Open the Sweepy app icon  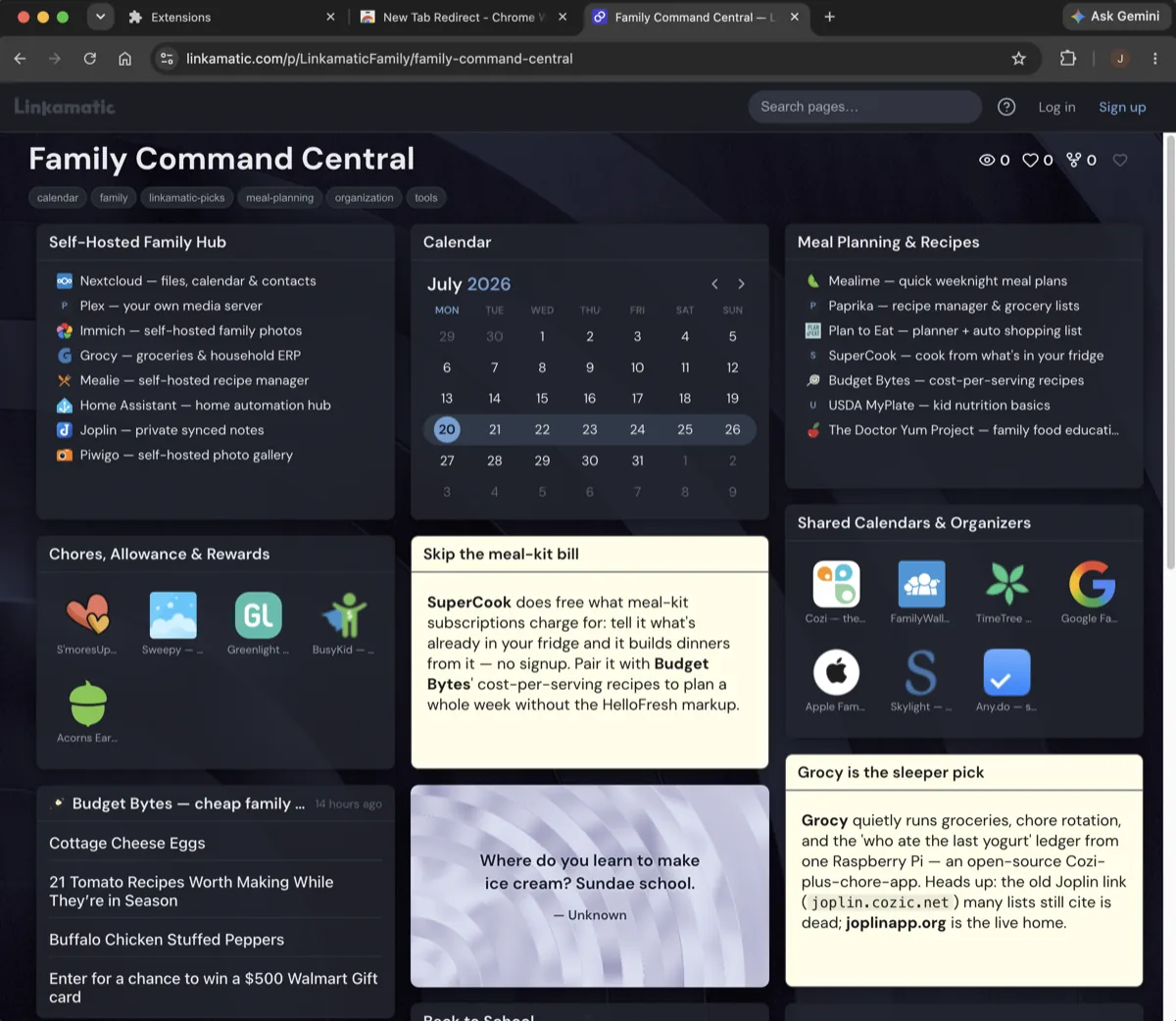point(172,614)
